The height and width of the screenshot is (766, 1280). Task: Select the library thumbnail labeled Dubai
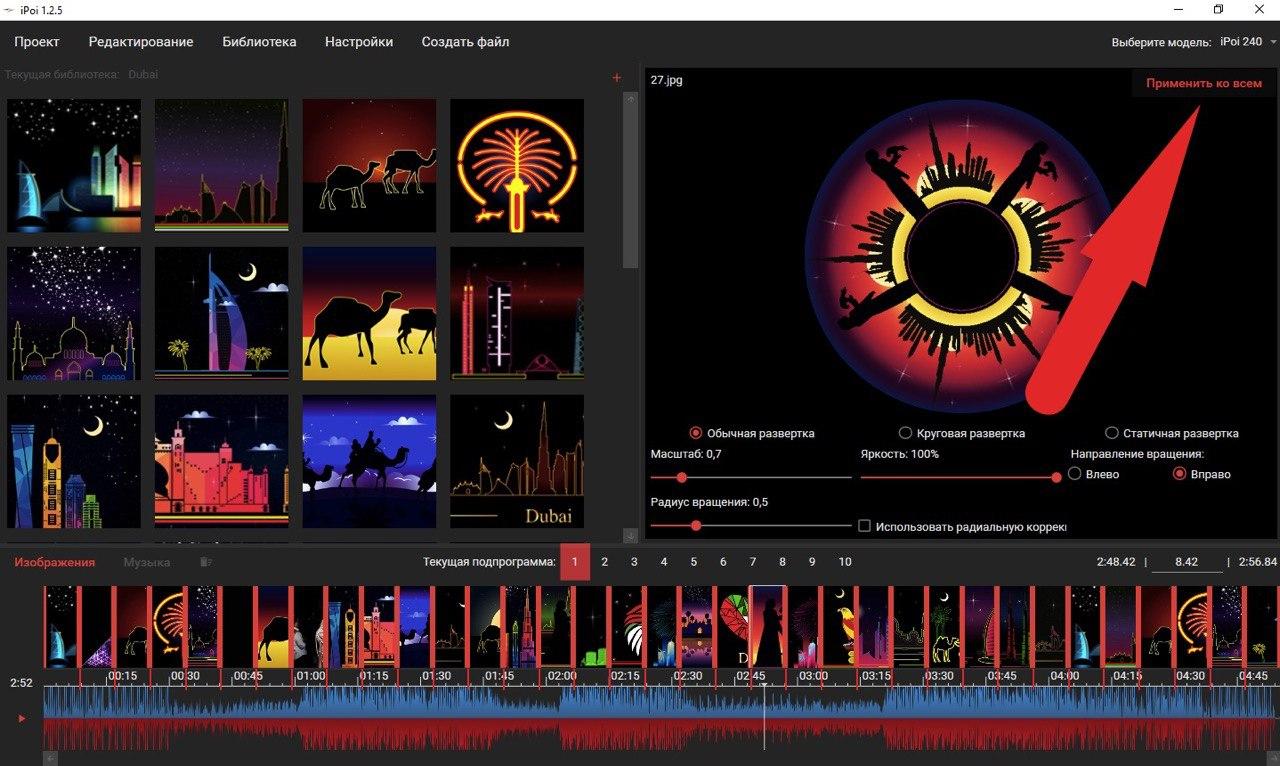pyautogui.click(x=517, y=461)
